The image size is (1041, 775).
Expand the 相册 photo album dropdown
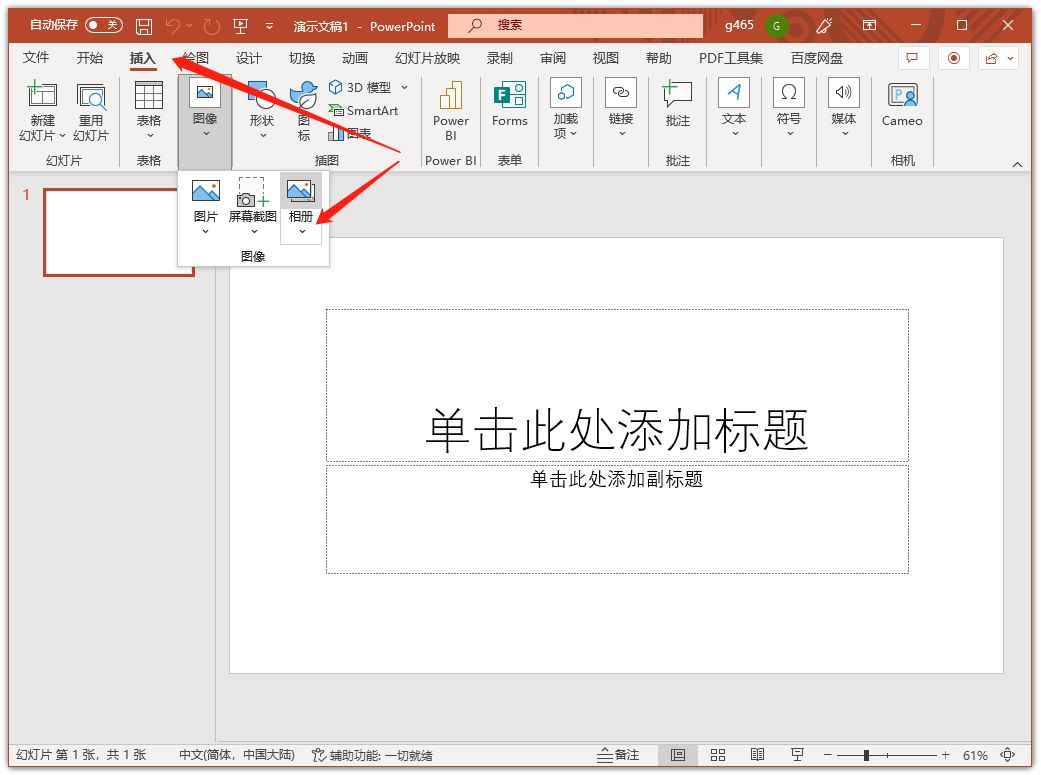(x=301, y=231)
